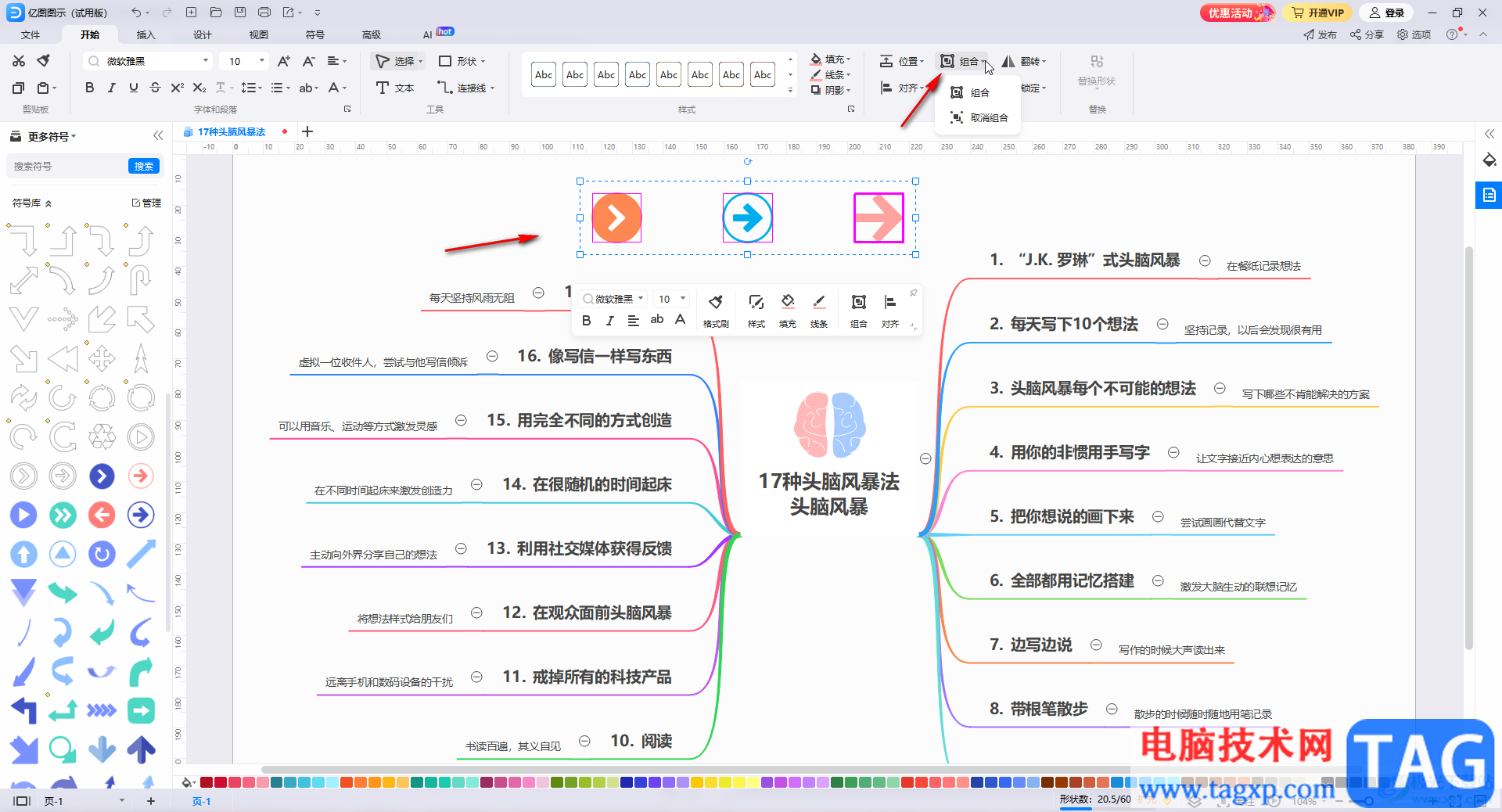Click the 搜索符号 search input field
This screenshot has width=1502, height=812.
pos(69,166)
